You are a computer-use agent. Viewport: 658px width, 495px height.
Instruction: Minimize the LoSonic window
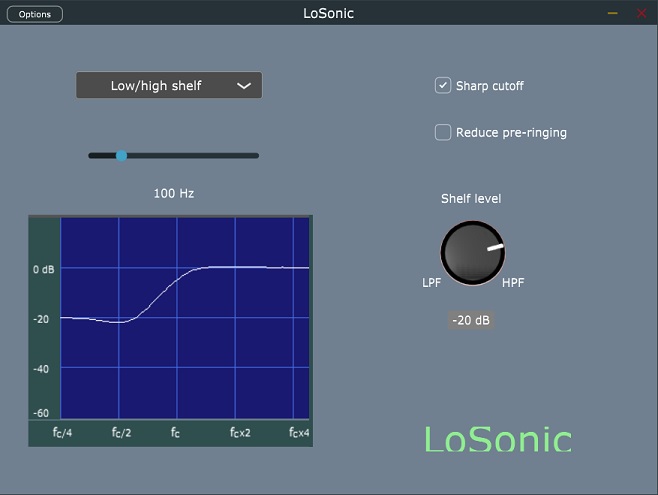[x=613, y=13]
